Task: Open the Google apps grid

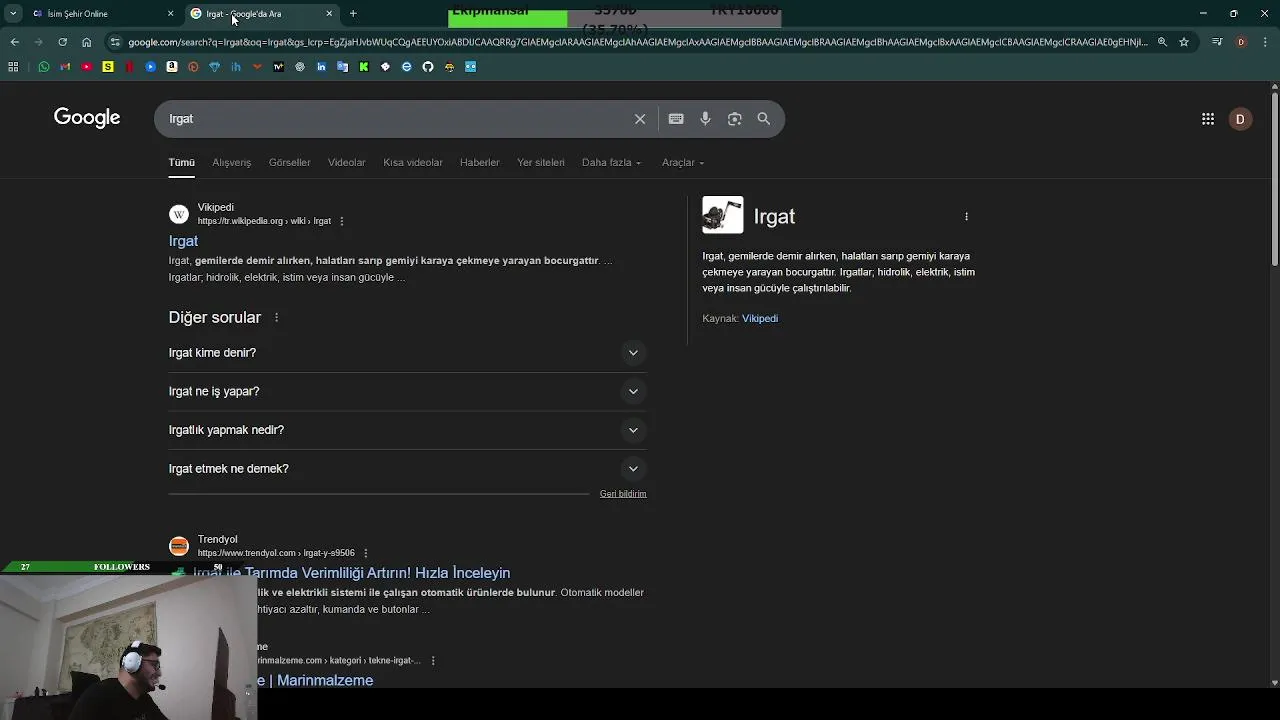Action: tap(1208, 119)
